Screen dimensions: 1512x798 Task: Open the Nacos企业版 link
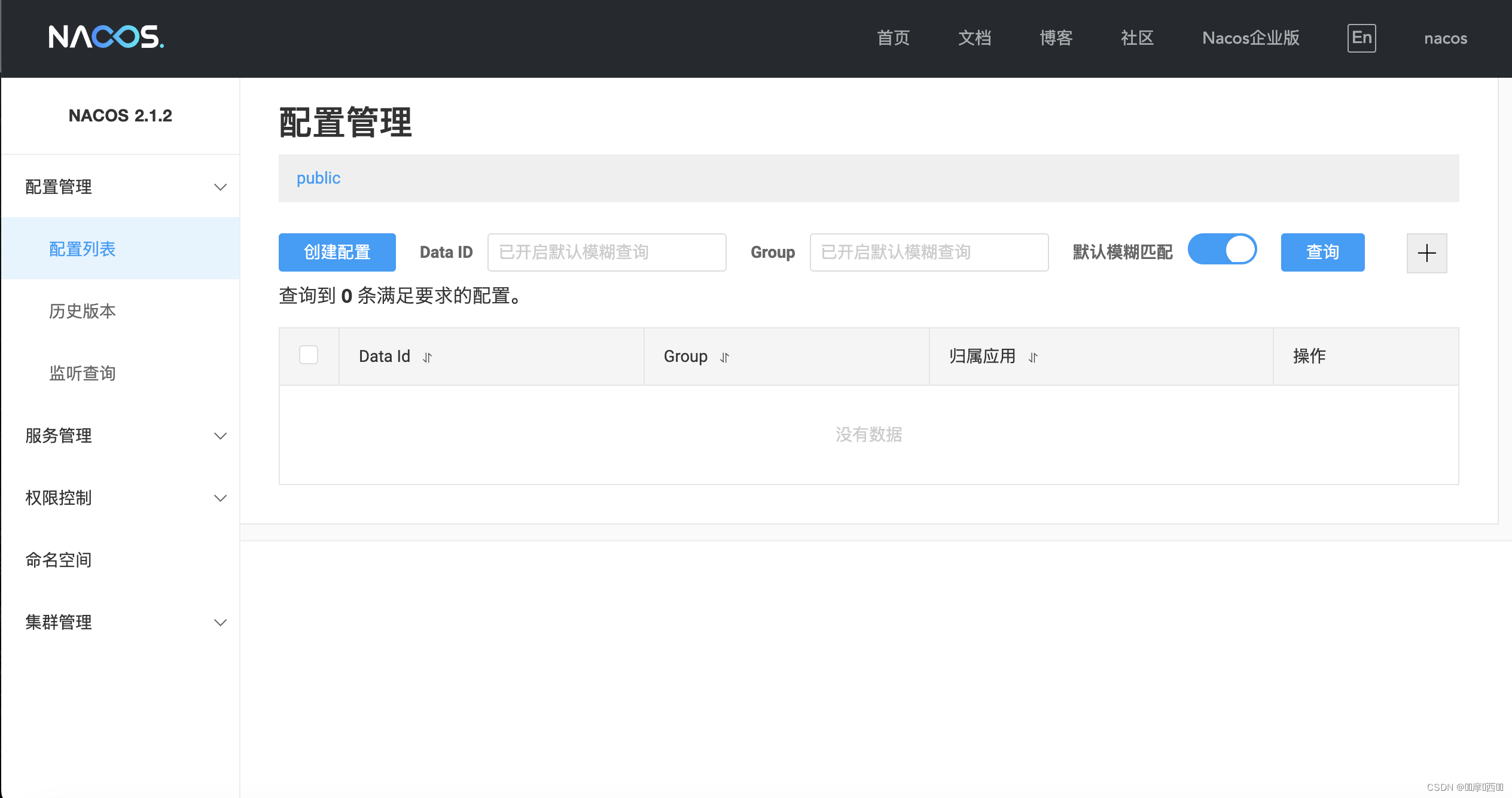(x=1251, y=38)
